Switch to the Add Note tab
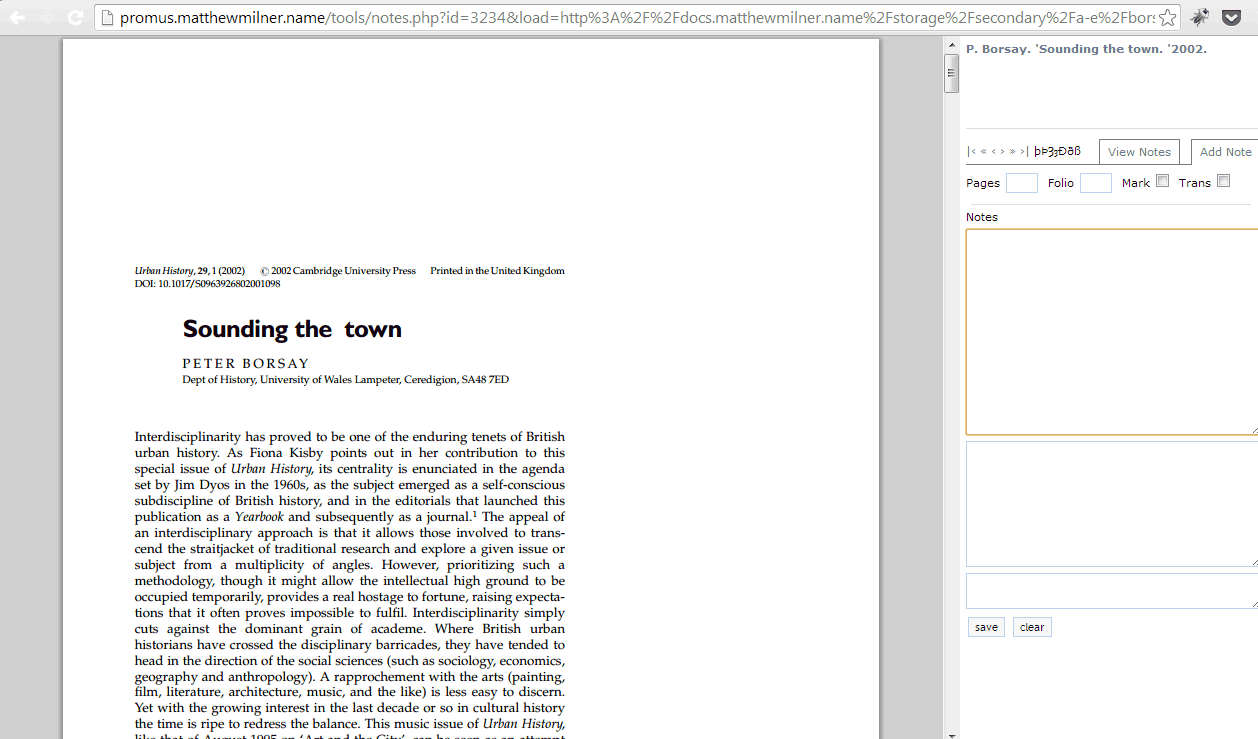The image size is (1258, 739). click(x=1225, y=152)
